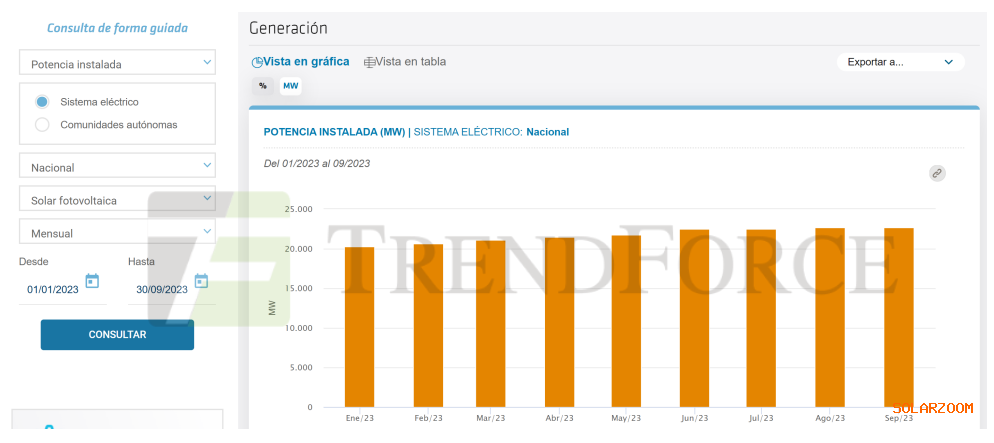Switch chart units to MW

[x=290, y=87]
